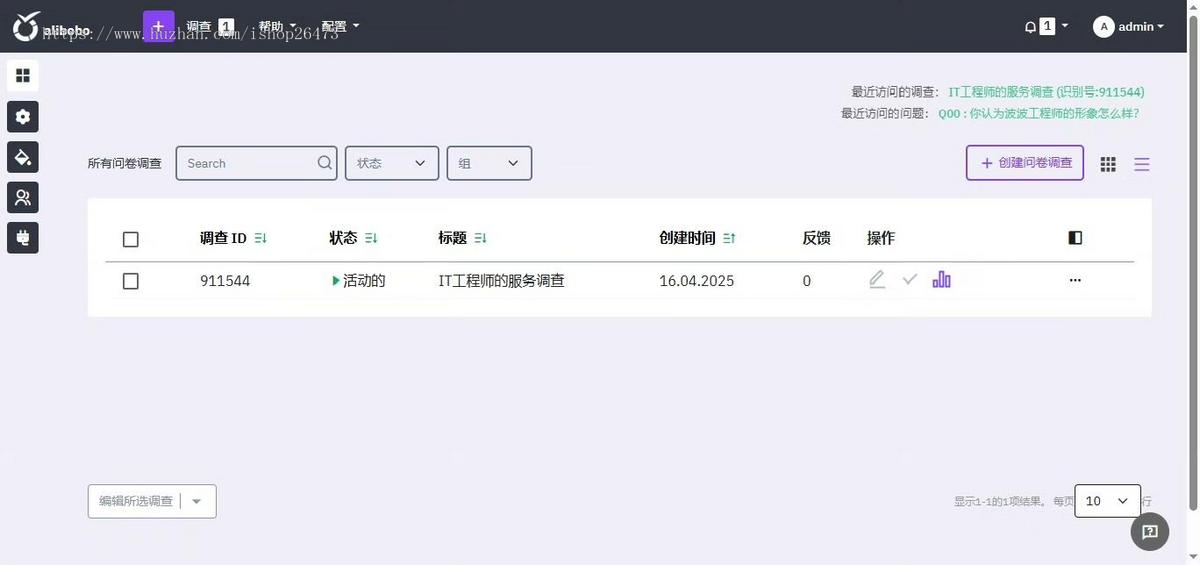Open recent question link Q00
1200x565 pixels.
1038,113
